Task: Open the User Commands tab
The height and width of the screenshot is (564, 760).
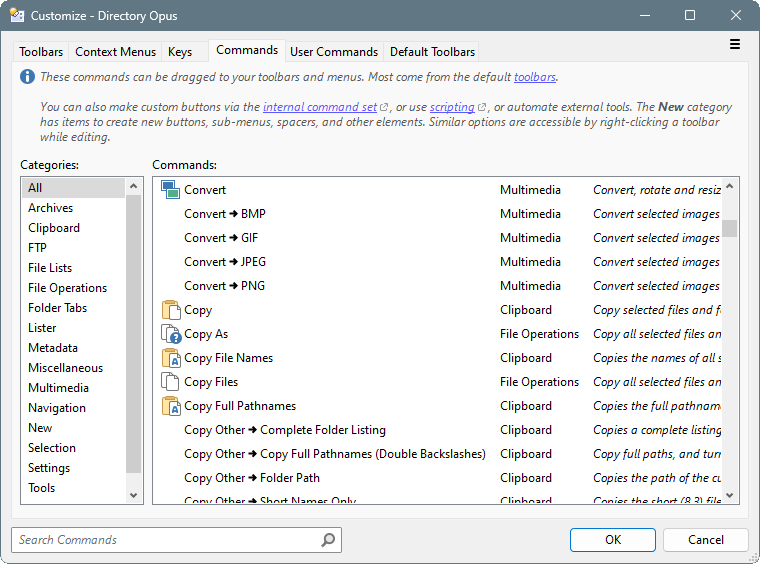Action: [334, 52]
